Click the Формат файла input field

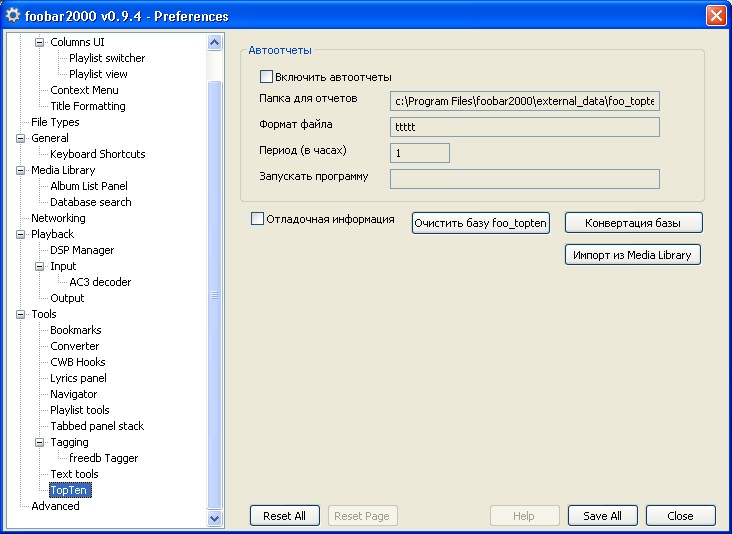(x=524, y=127)
